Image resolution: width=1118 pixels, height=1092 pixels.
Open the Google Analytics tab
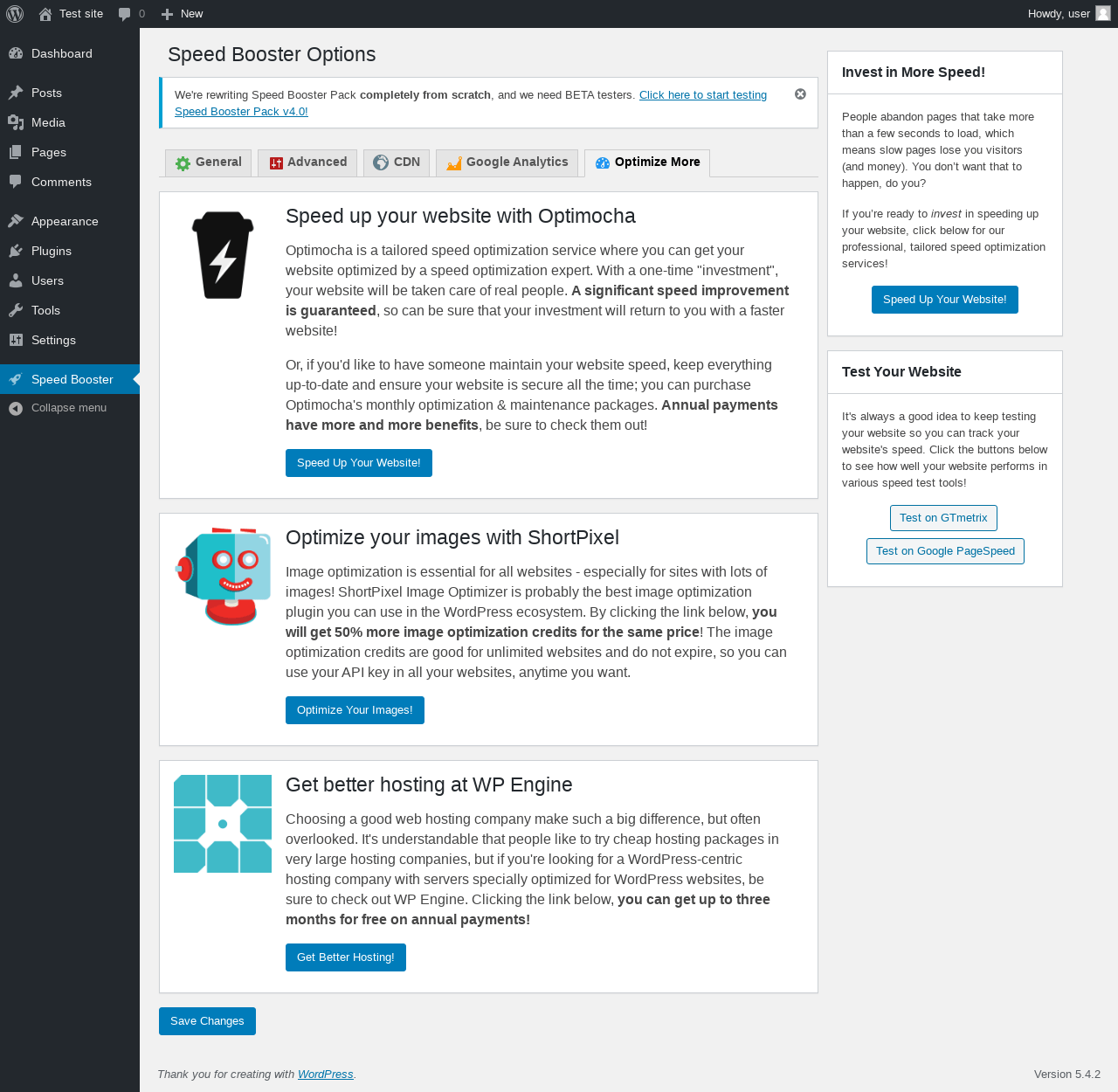[507, 162]
